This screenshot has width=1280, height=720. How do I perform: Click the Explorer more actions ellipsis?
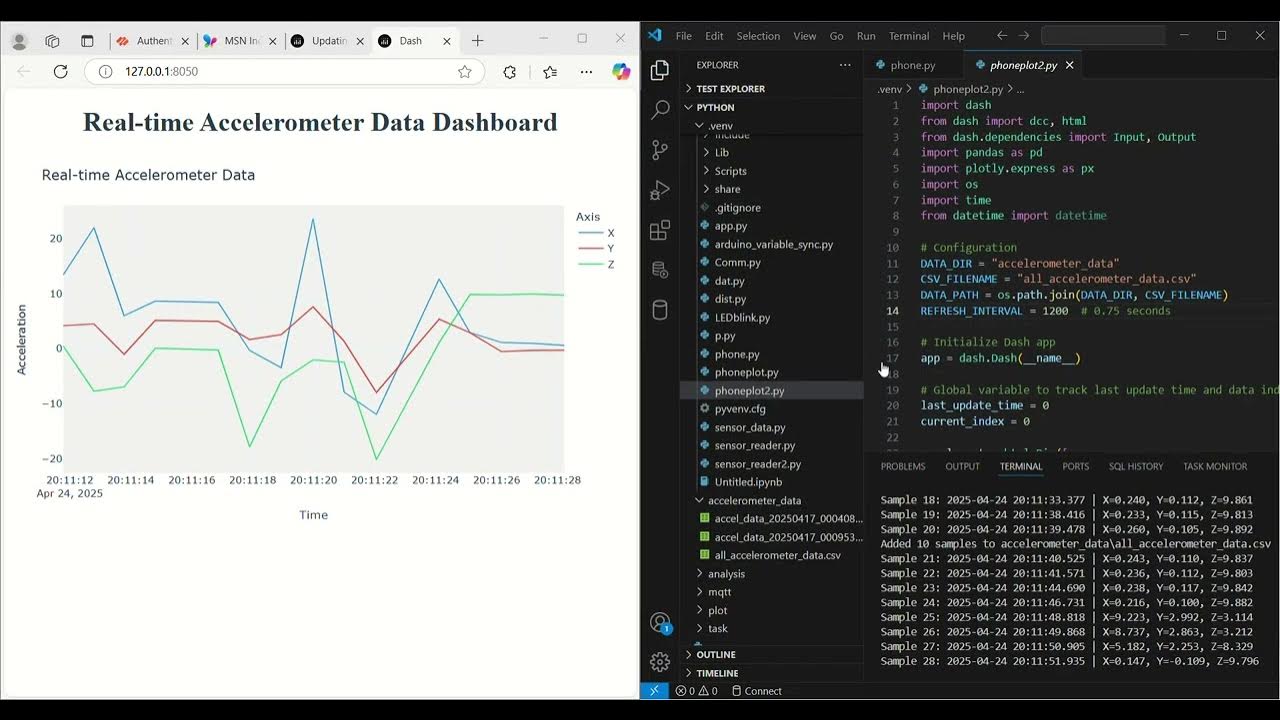[845, 65]
